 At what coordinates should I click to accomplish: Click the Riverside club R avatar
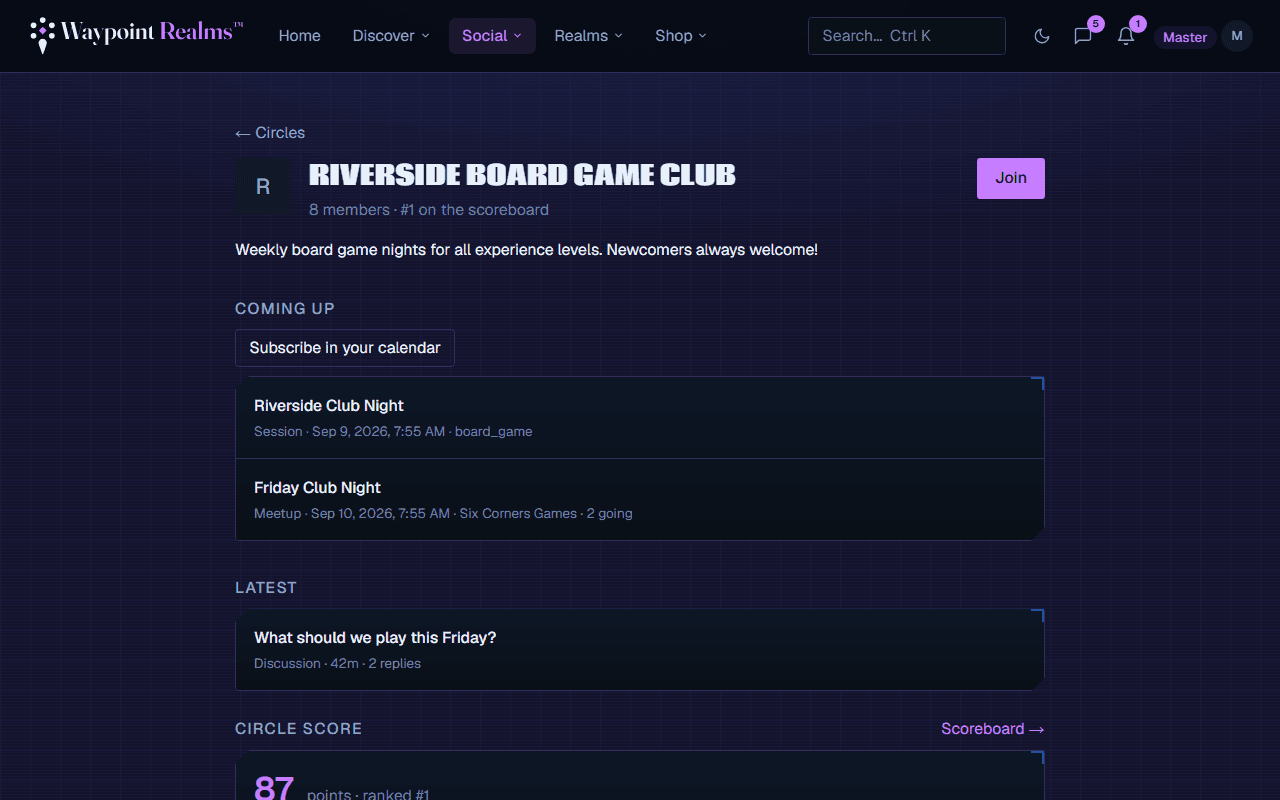point(264,187)
